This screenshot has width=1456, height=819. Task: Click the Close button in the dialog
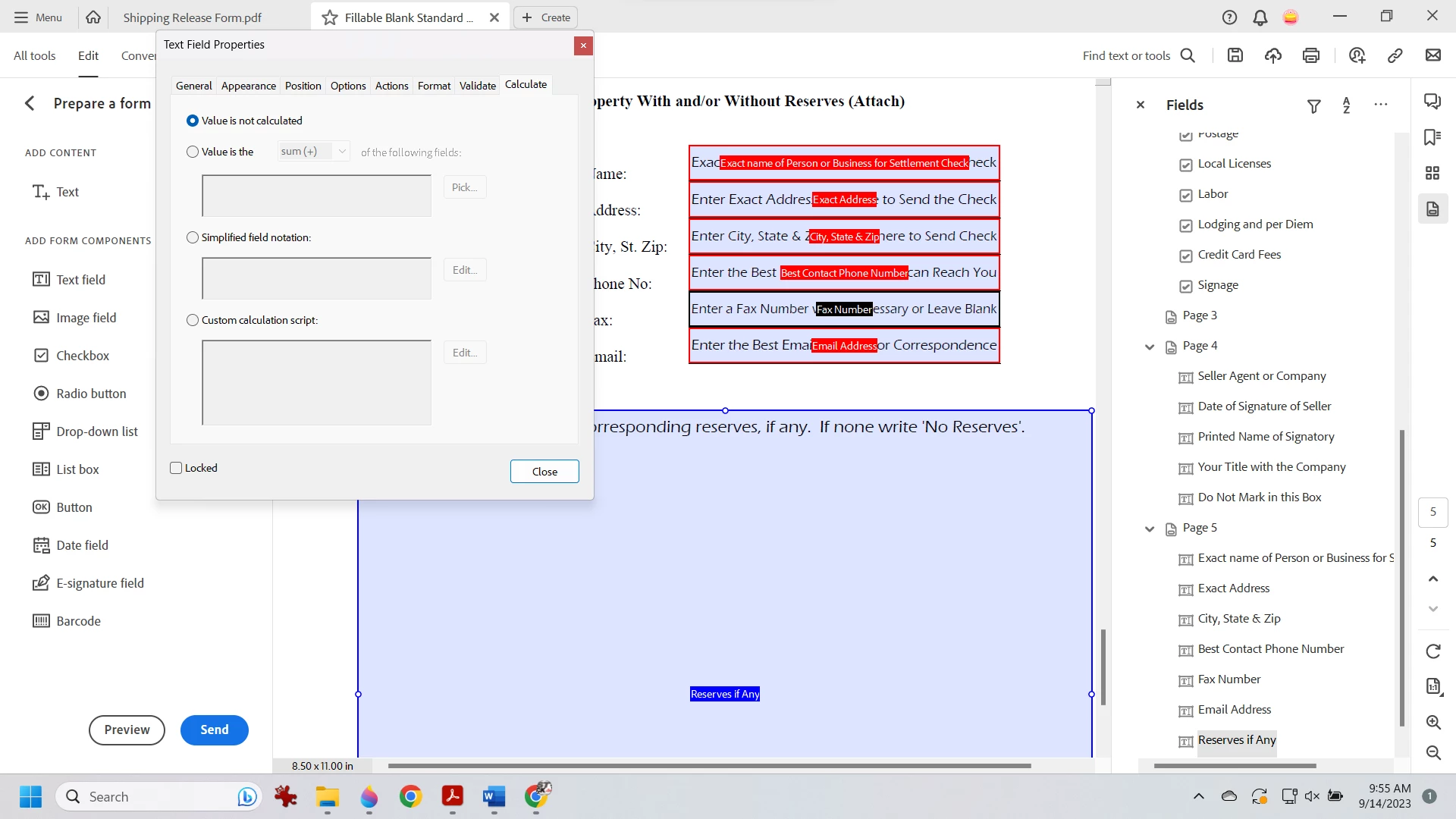[544, 471]
